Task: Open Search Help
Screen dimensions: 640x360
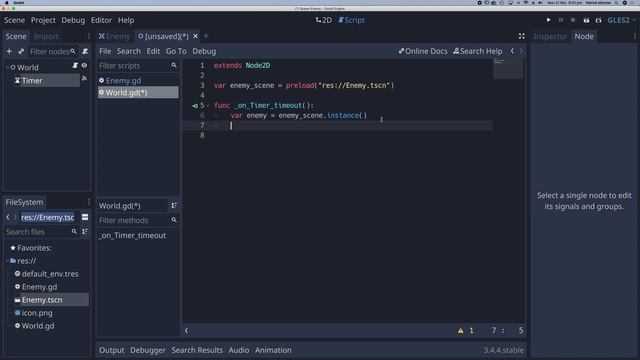Action: (x=478, y=51)
